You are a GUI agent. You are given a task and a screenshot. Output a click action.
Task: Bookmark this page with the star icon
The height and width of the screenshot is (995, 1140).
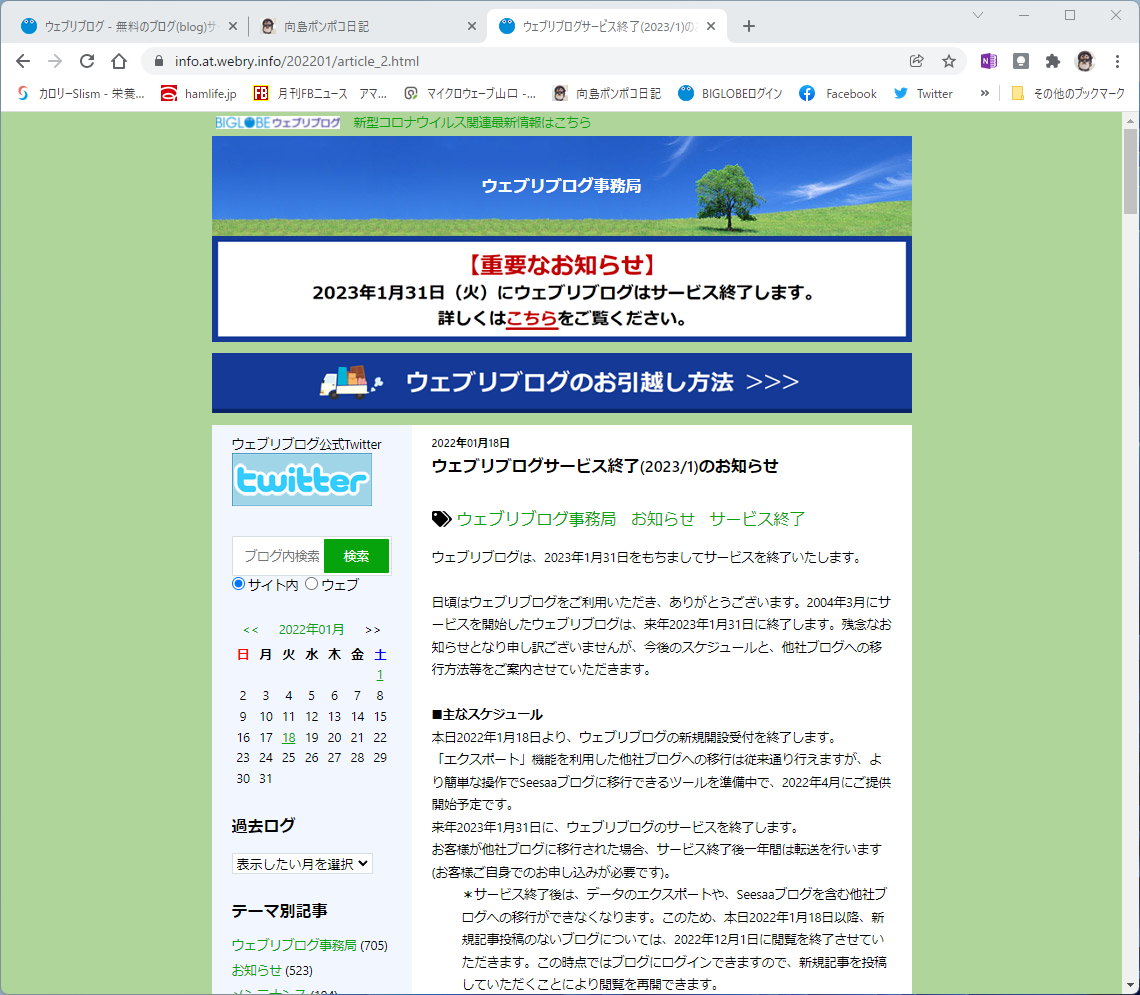point(949,61)
